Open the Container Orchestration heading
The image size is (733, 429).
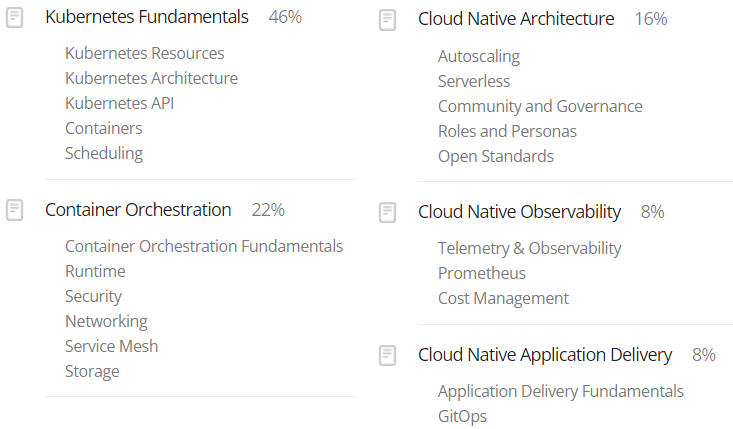tap(138, 210)
